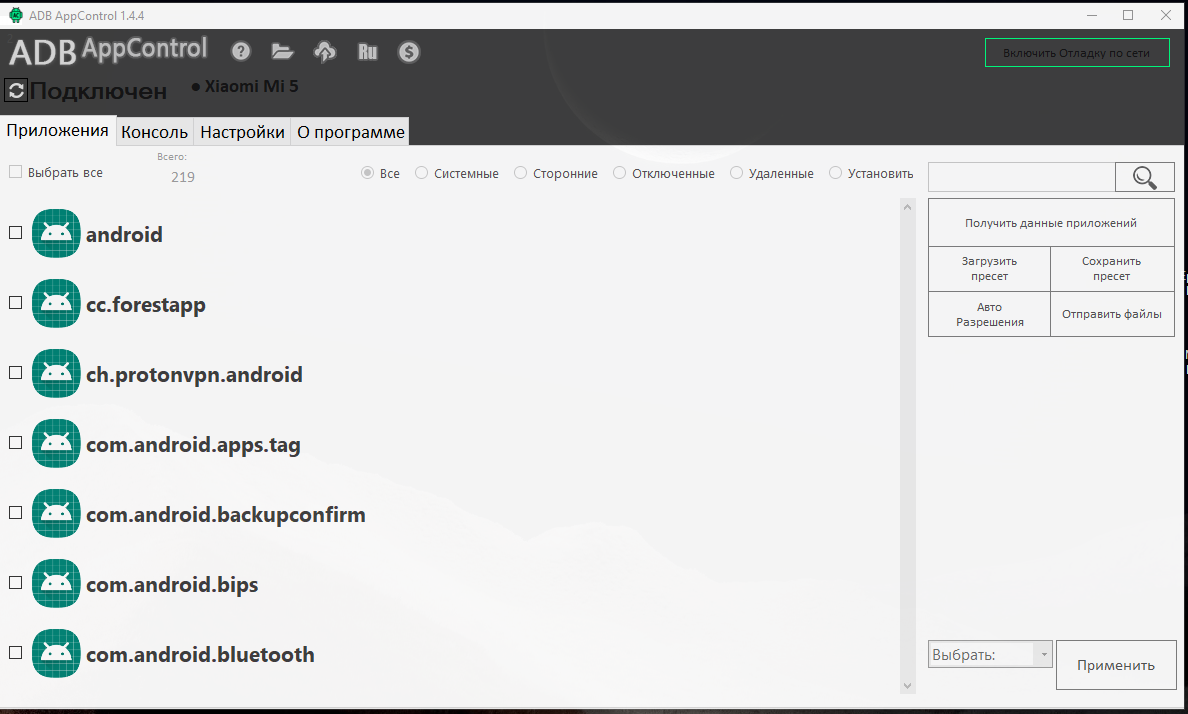Click the list scrollbar up arrow
The width and height of the screenshot is (1188, 714).
pos(908,207)
